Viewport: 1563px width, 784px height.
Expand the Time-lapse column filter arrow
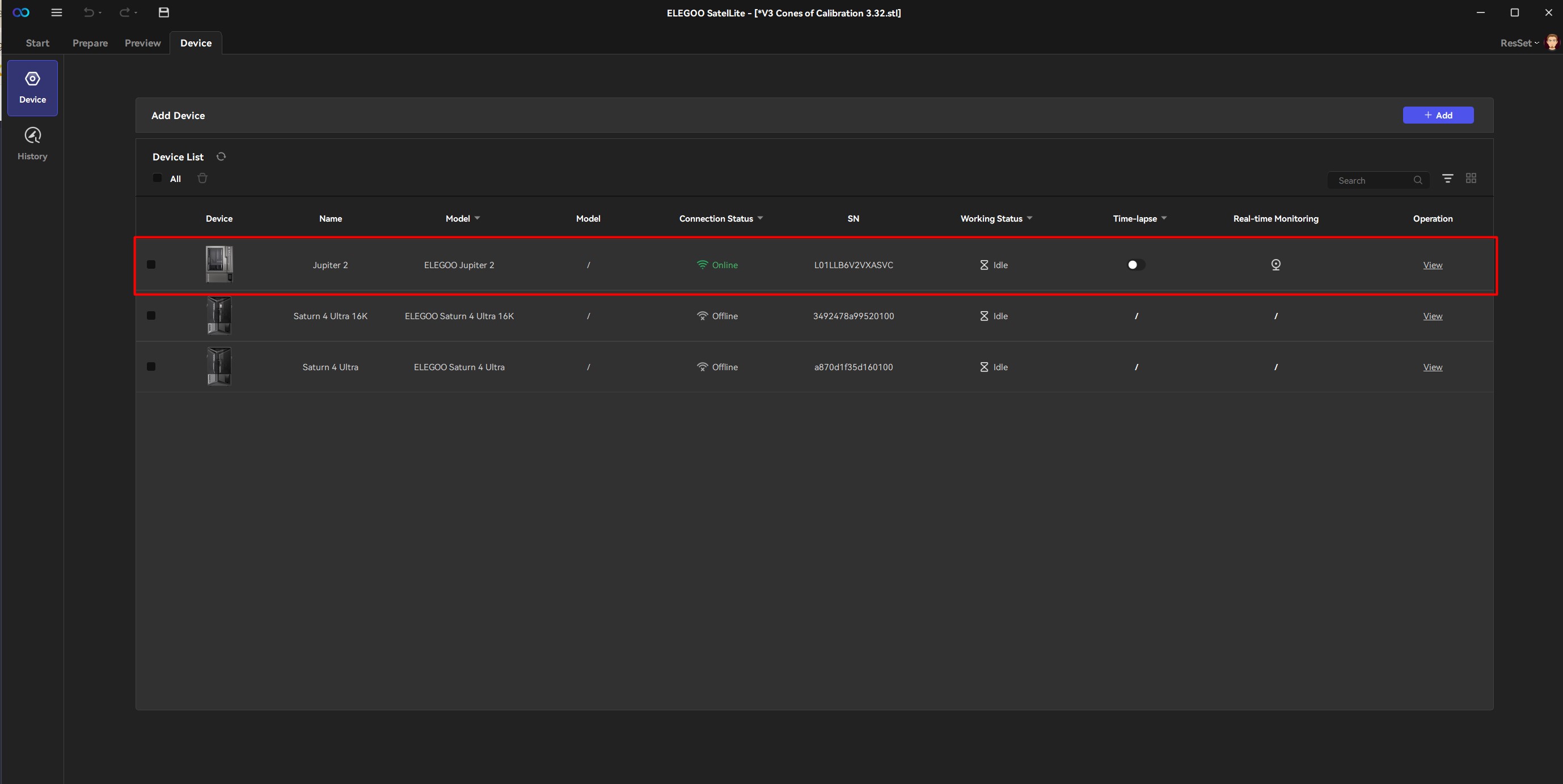tap(1164, 218)
